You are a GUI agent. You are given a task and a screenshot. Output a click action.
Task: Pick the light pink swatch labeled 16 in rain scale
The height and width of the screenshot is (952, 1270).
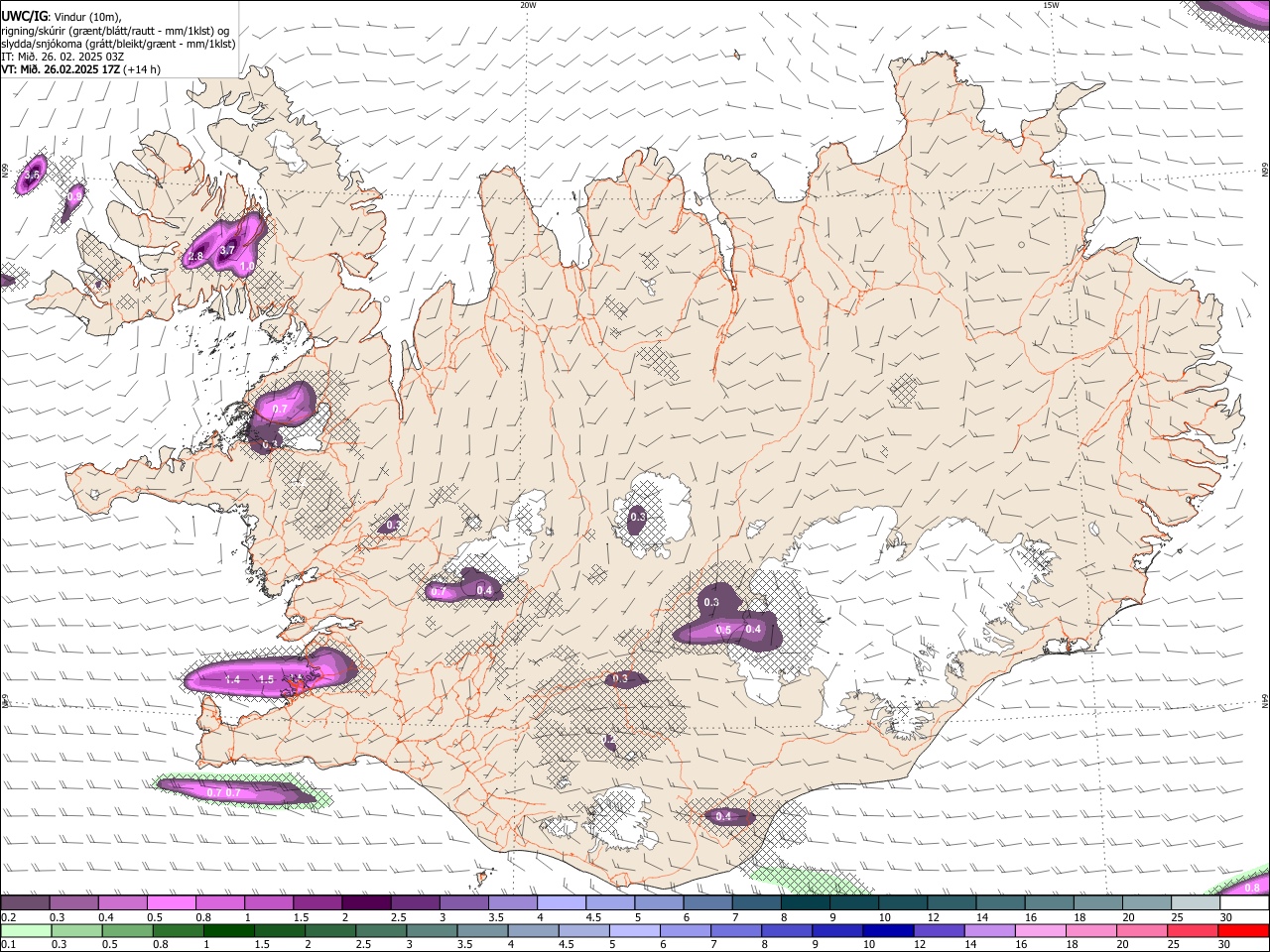[1041, 930]
